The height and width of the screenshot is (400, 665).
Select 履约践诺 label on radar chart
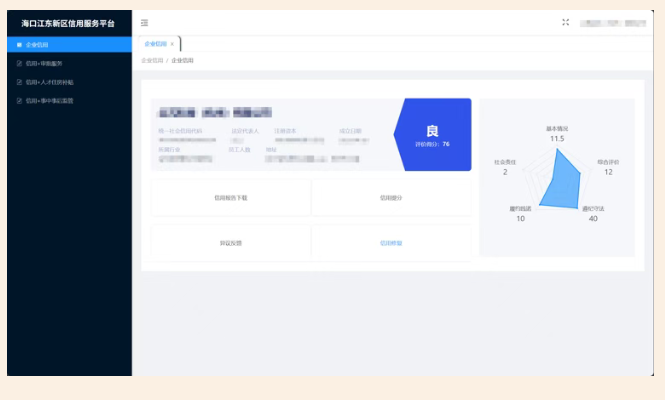click(x=520, y=208)
